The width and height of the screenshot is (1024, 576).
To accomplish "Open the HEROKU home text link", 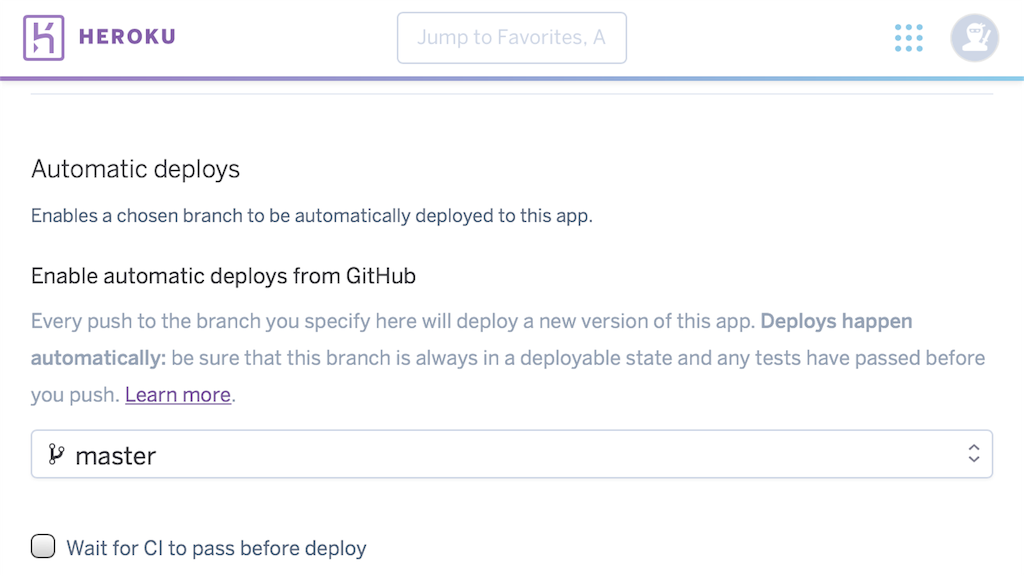I will pyautogui.click(x=127, y=37).
